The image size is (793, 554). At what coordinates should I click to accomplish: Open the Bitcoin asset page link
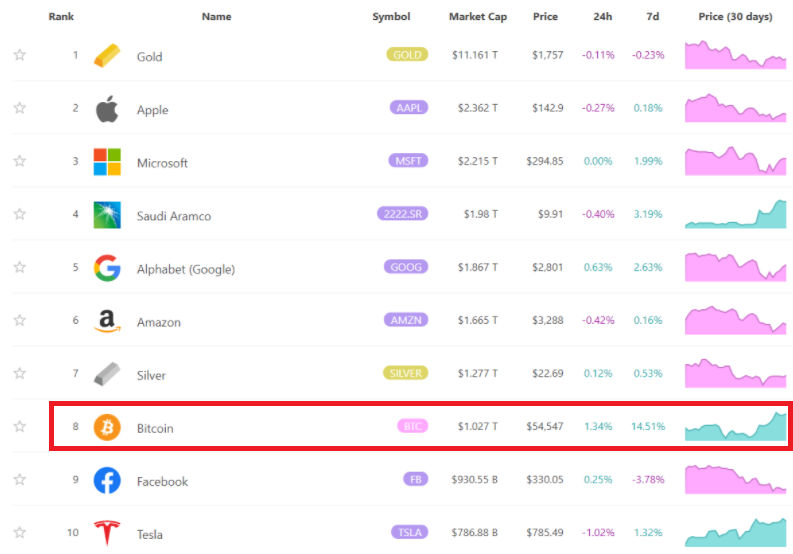pyautogui.click(x=155, y=429)
